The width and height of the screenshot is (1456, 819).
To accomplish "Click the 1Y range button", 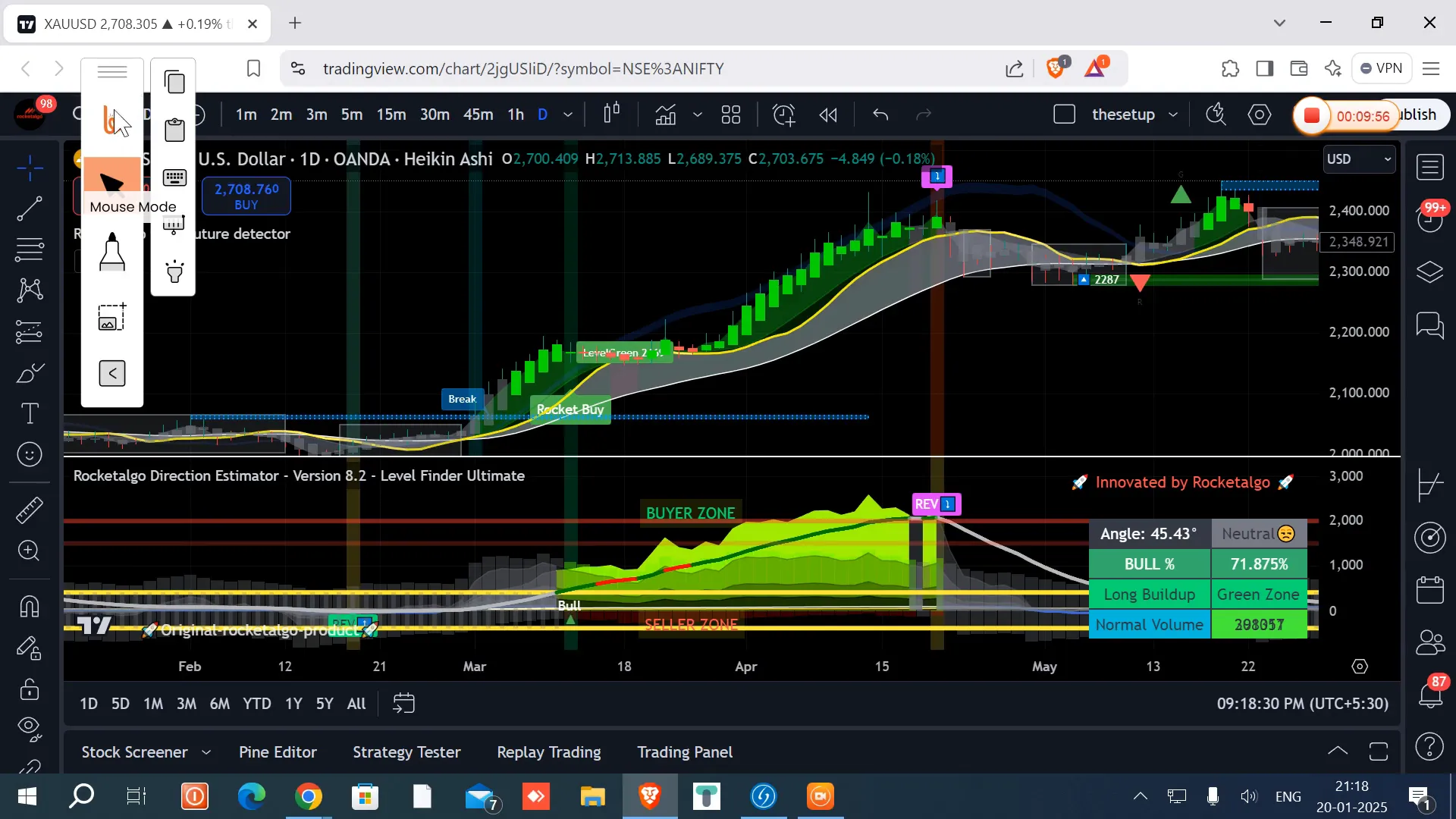I will [293, 704].
